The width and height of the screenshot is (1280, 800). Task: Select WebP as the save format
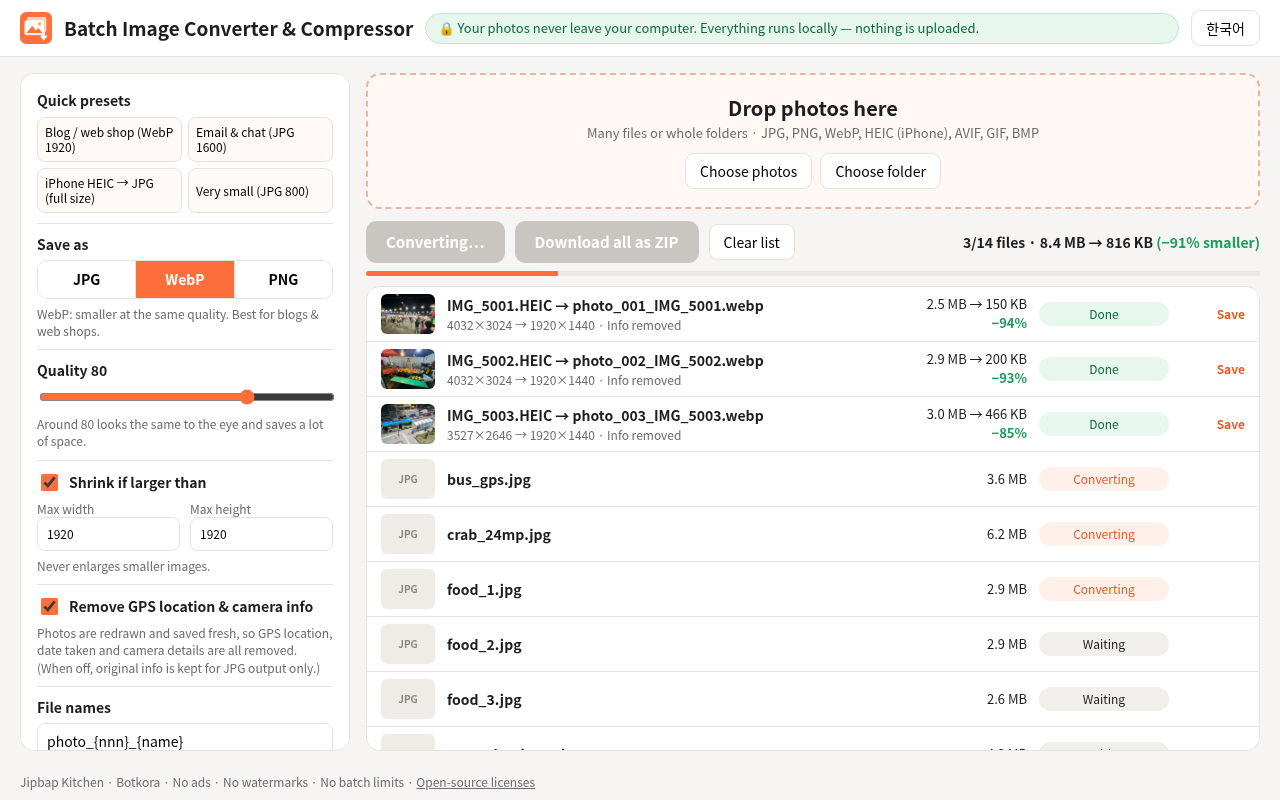pyautogui.click(x=185, y=279)
